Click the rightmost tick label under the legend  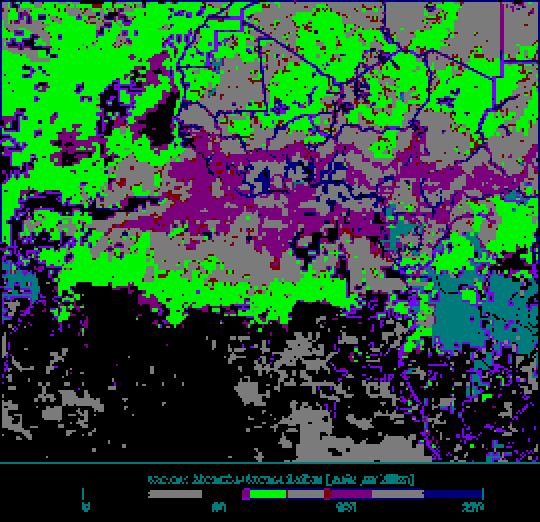point(472,507)
